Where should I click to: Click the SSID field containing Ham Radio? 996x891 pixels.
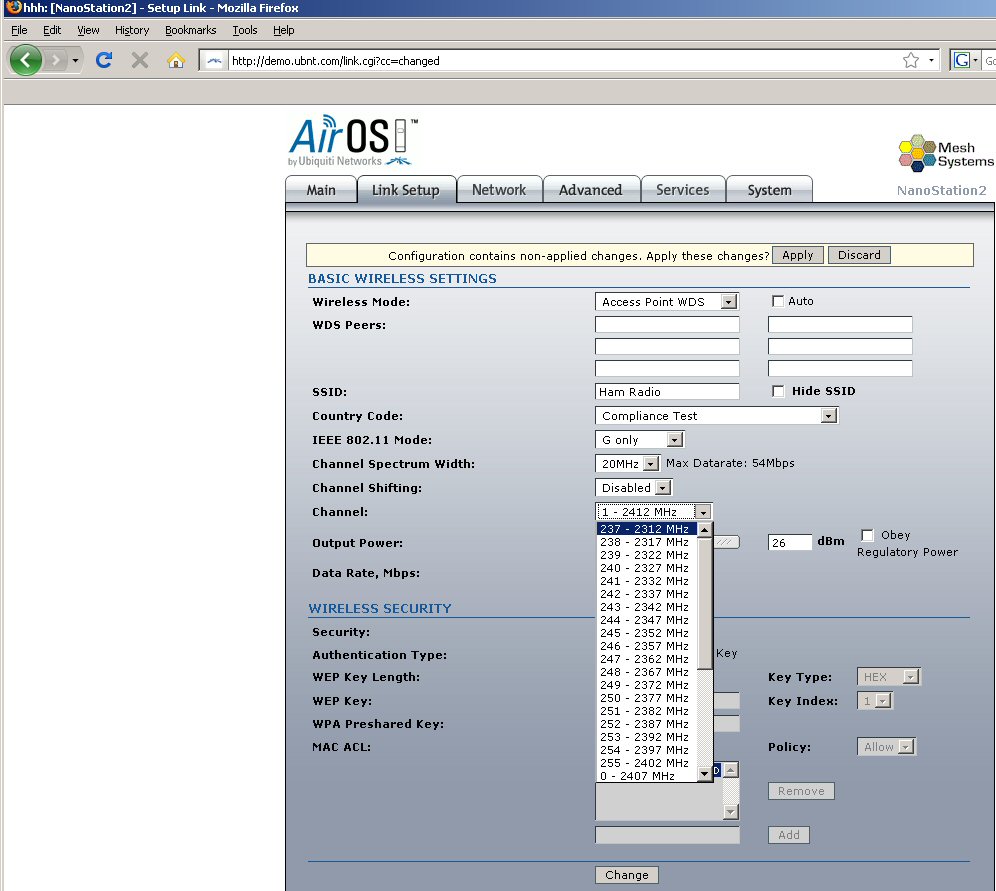click(667, 392)
